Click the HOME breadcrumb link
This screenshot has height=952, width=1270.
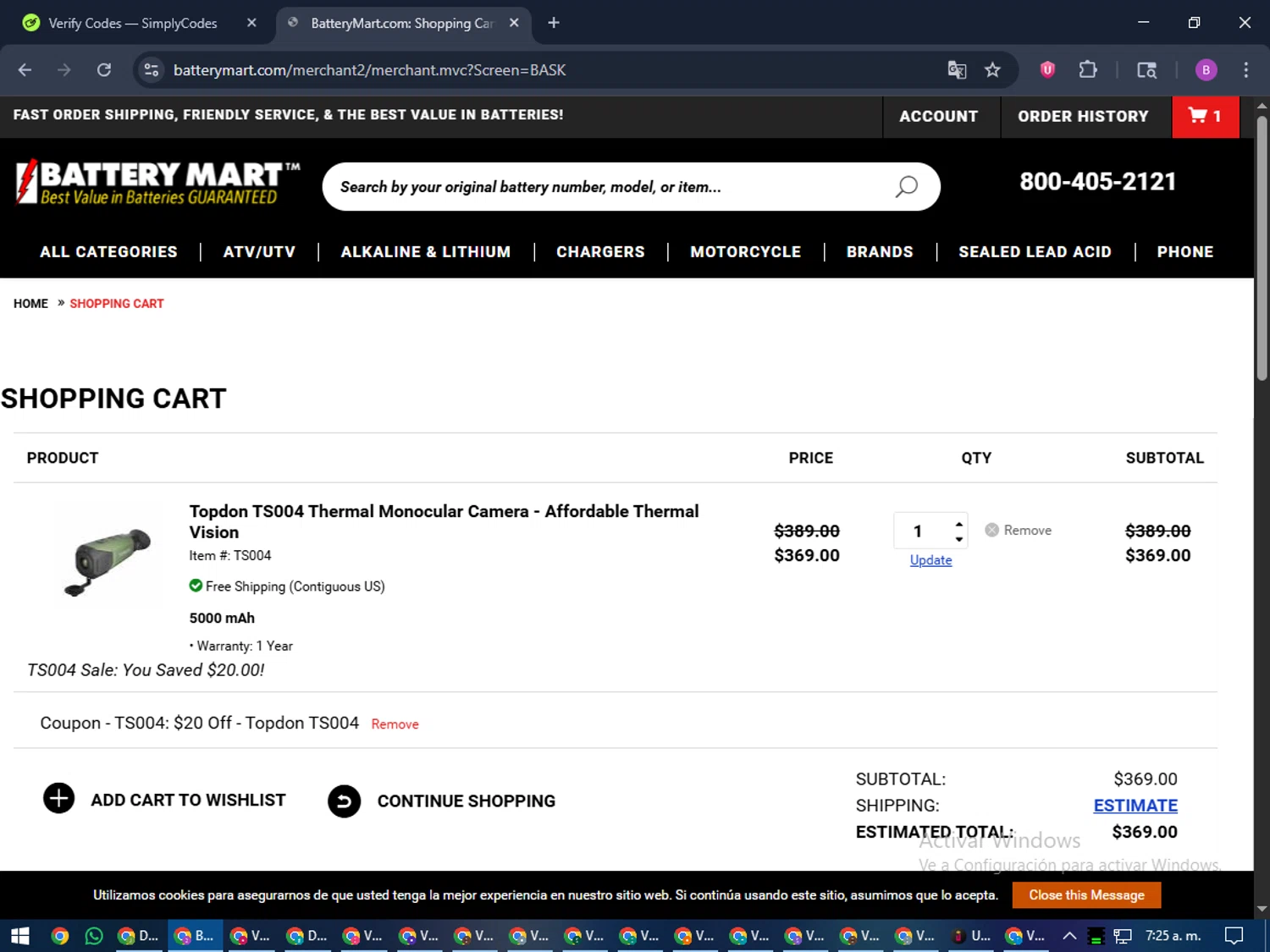[30, 304]
